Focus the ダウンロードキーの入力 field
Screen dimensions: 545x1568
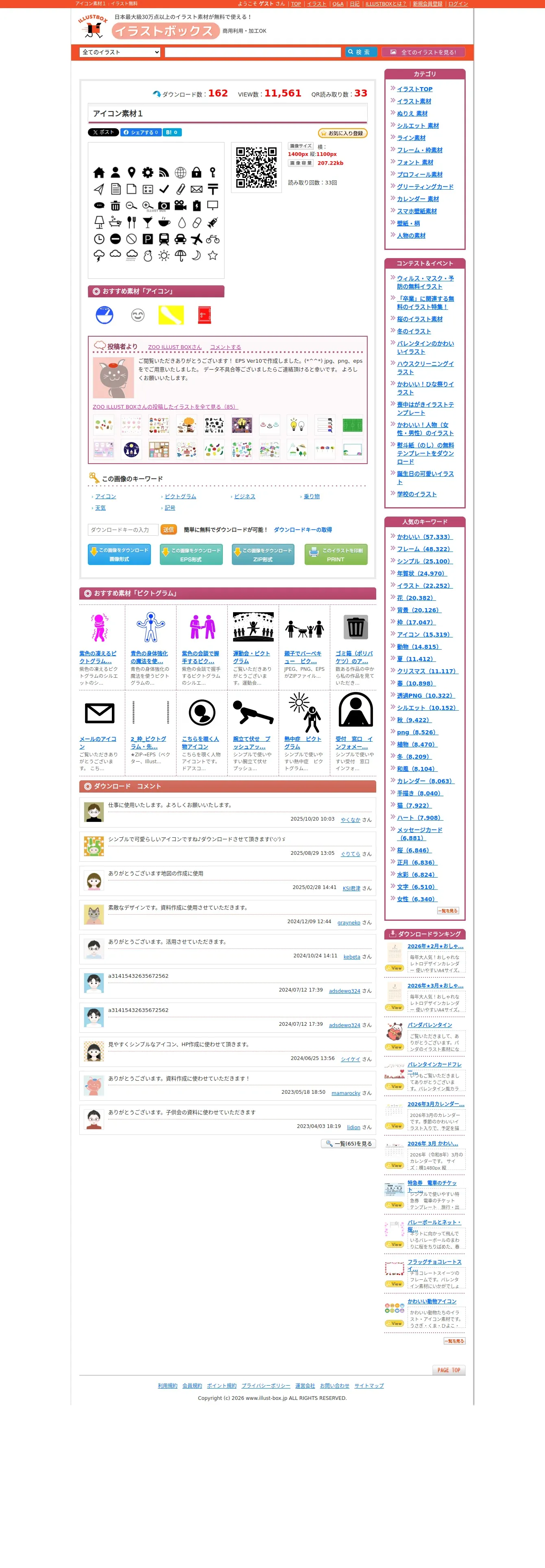(123, 530)
